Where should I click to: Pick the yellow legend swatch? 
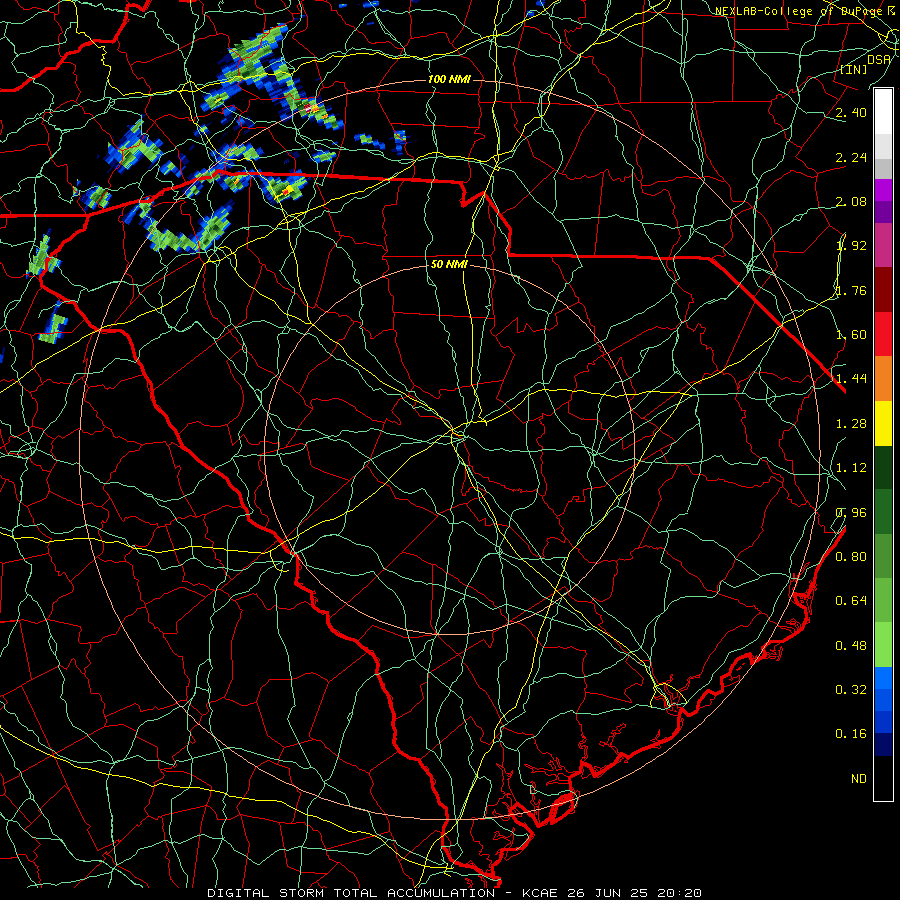[883, 423]
